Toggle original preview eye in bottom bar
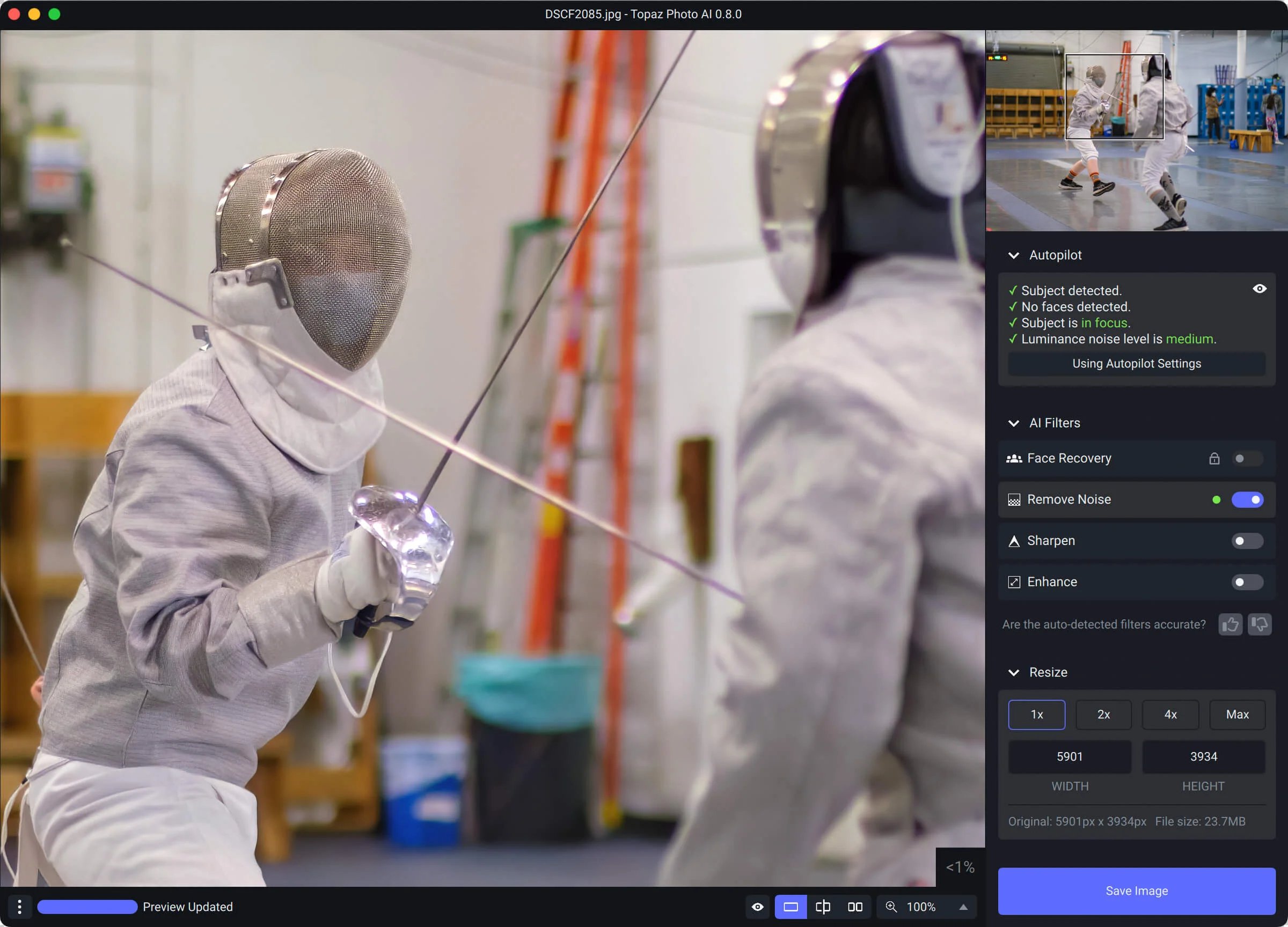 tap(758, 907)
